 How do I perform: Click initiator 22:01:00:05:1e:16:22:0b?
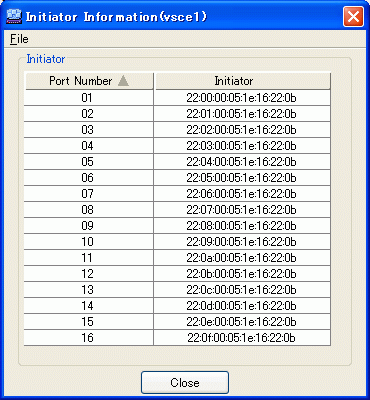pyautogui.click(x=242, y=114)
